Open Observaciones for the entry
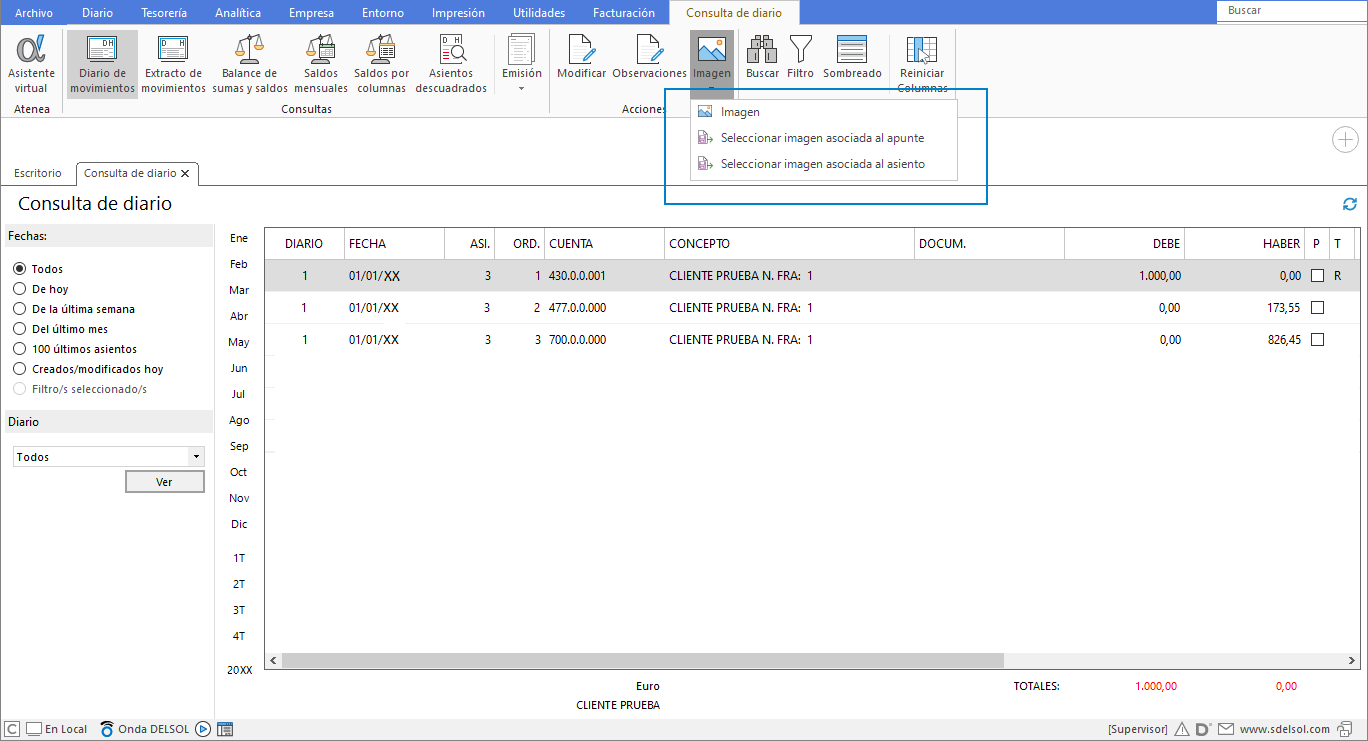Image resolution: width=1368 pixels, height=741 pixels. click(649, 57)
